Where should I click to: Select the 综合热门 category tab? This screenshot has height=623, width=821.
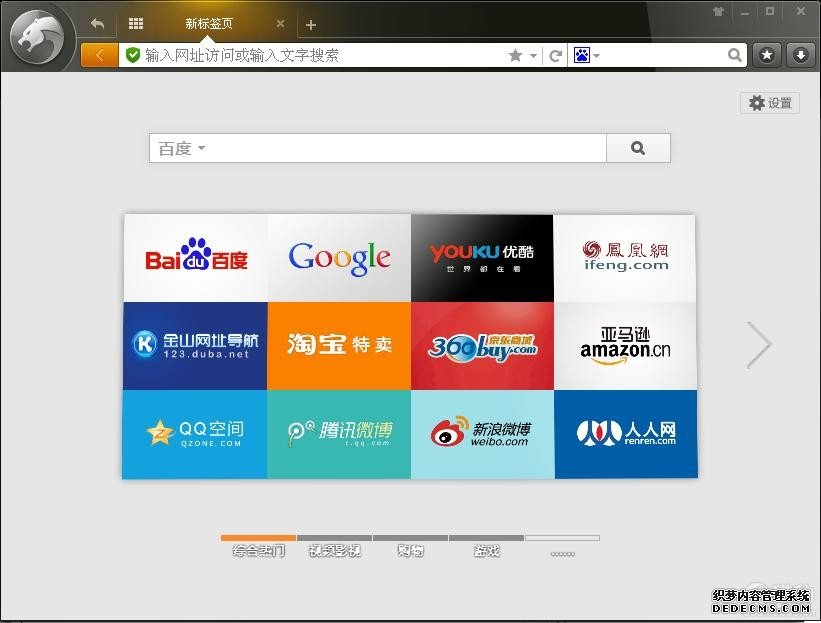[x=259, y=547]
